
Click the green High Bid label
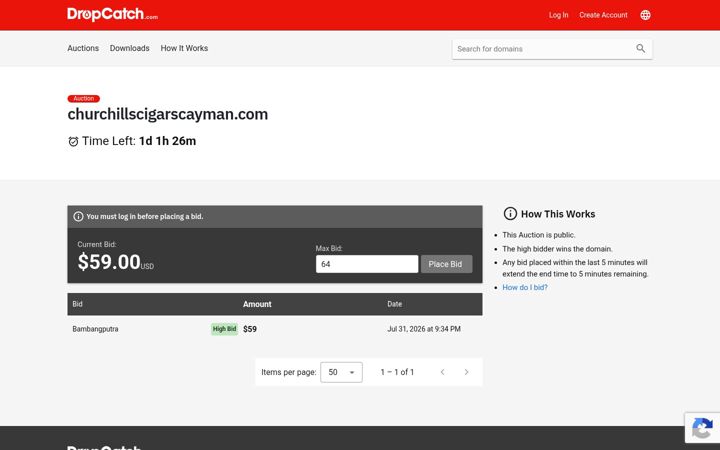[x=225, y=329]
